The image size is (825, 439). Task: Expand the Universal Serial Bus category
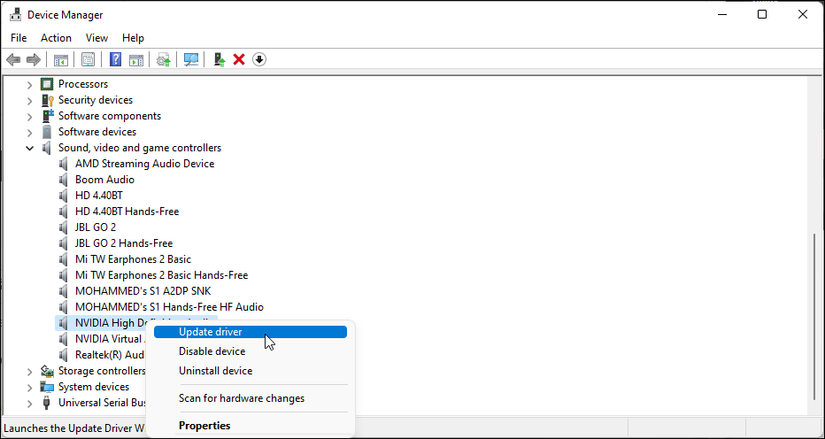29,403
